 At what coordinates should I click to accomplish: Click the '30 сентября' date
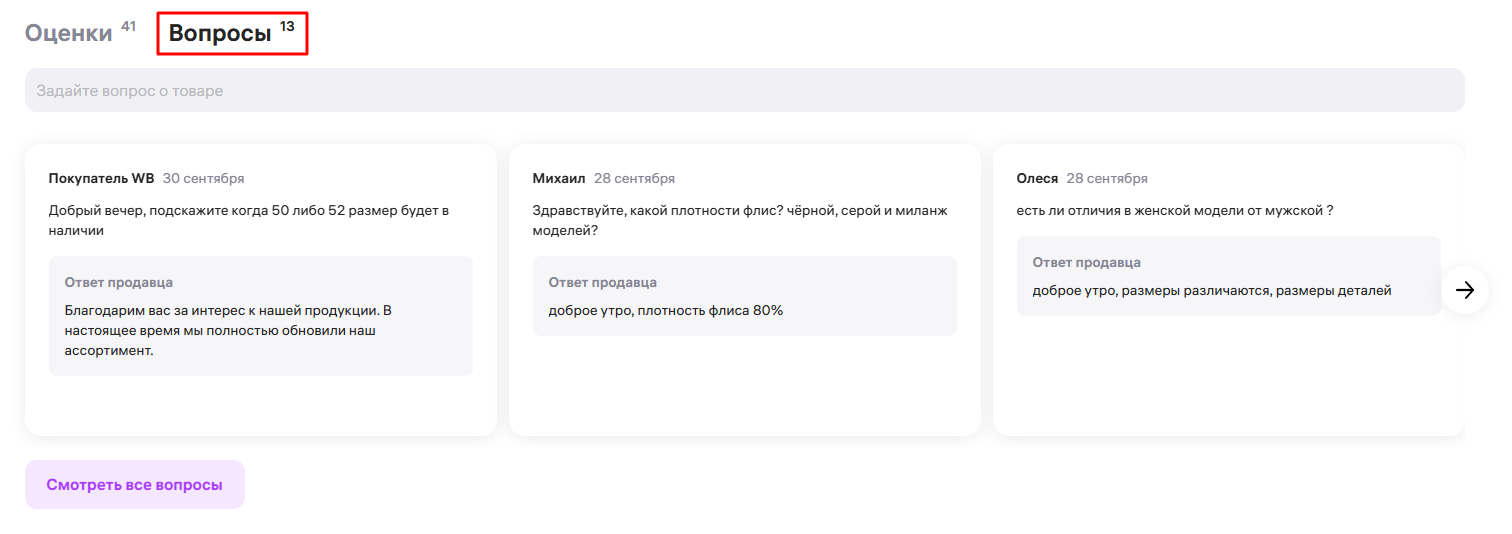pyautogui.click(x=203, y=179)
